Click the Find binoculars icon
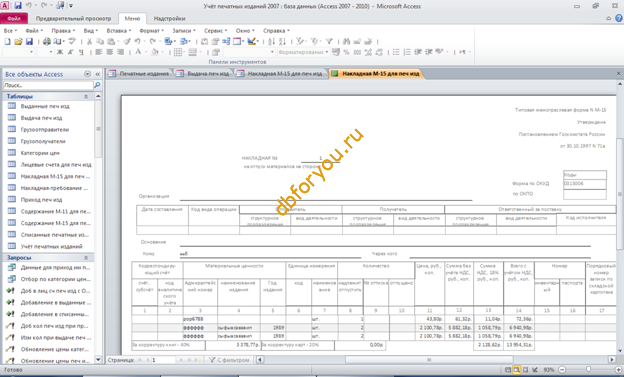 tap(346, 41)
